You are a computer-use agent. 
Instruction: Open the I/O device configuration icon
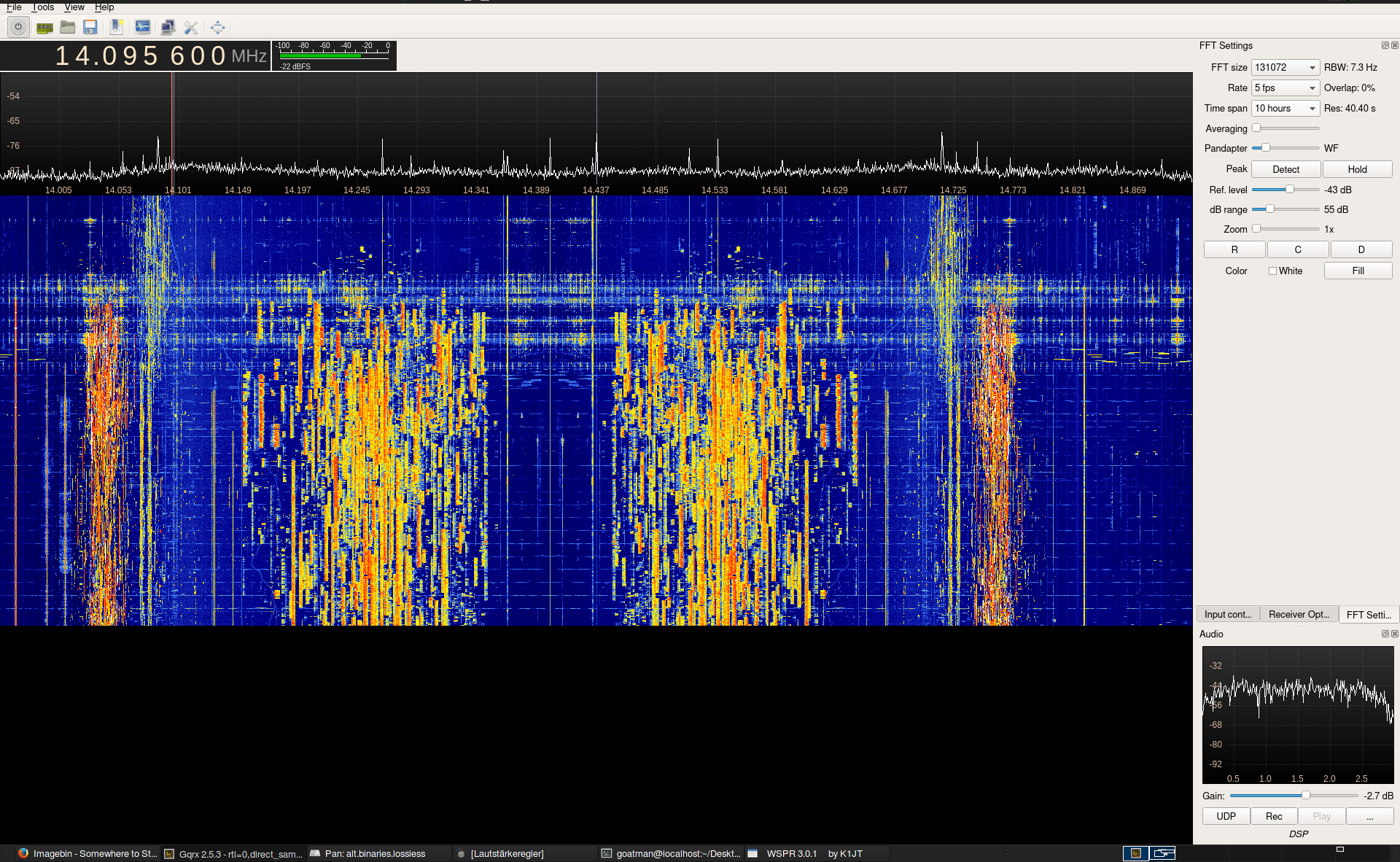pyautogui.click(x=44, y=28)
